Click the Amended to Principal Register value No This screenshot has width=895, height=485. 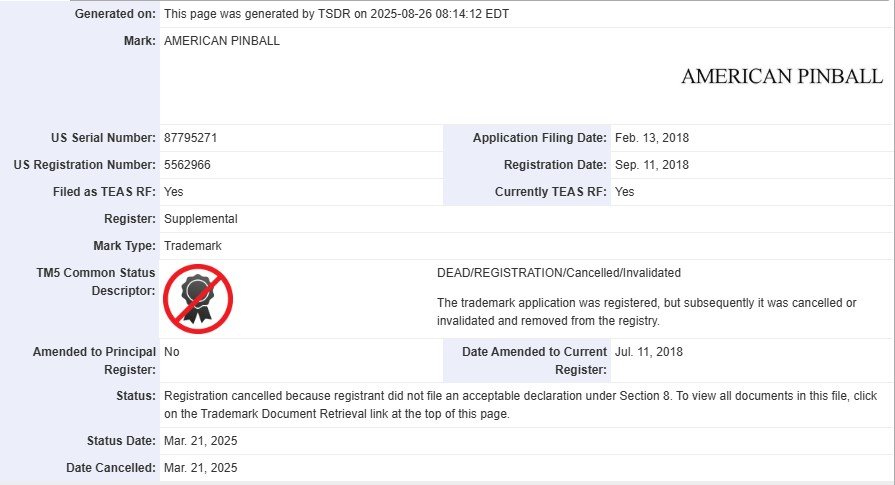(172, 351)
